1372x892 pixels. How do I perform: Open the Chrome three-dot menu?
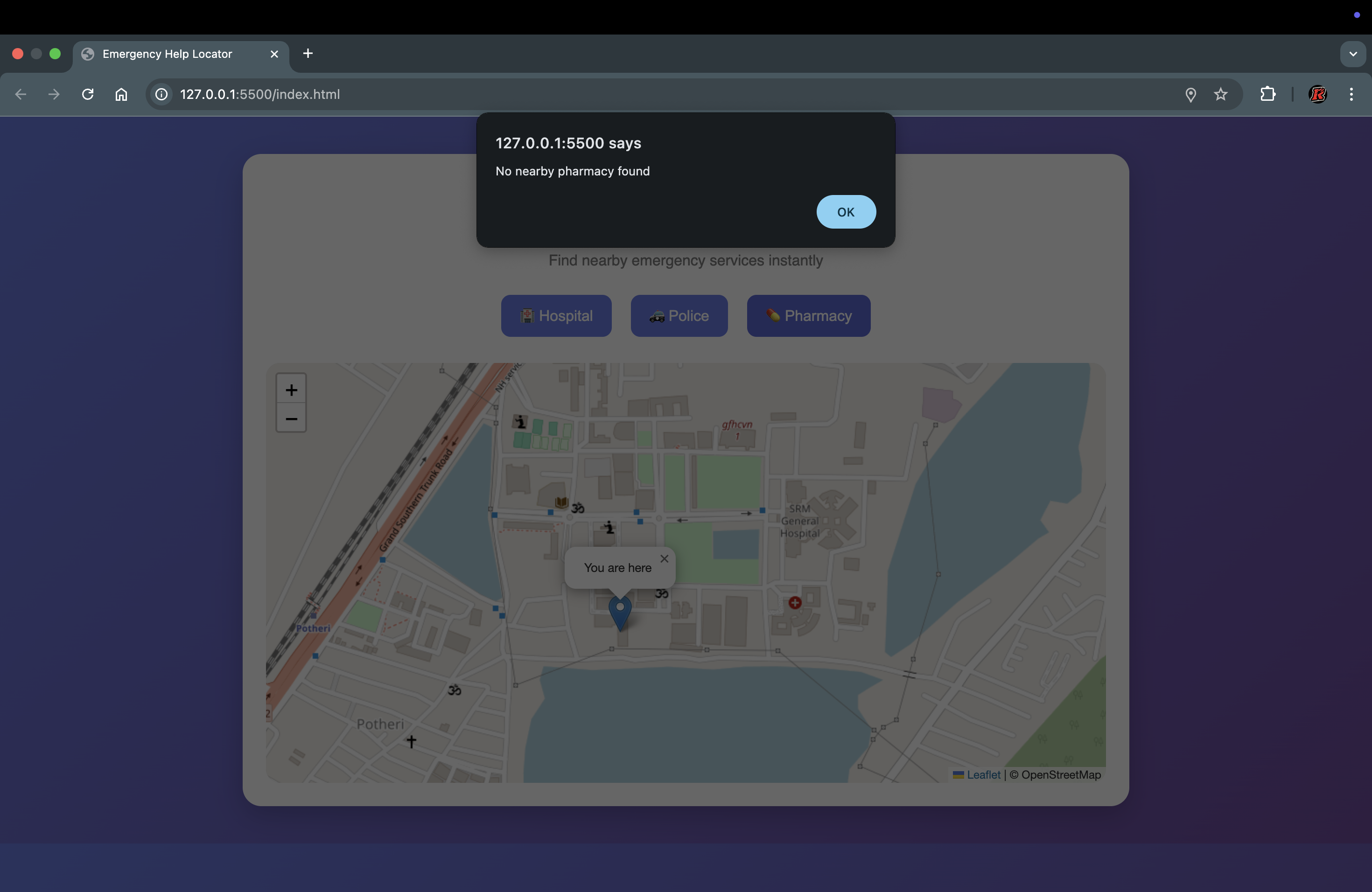1351,94
